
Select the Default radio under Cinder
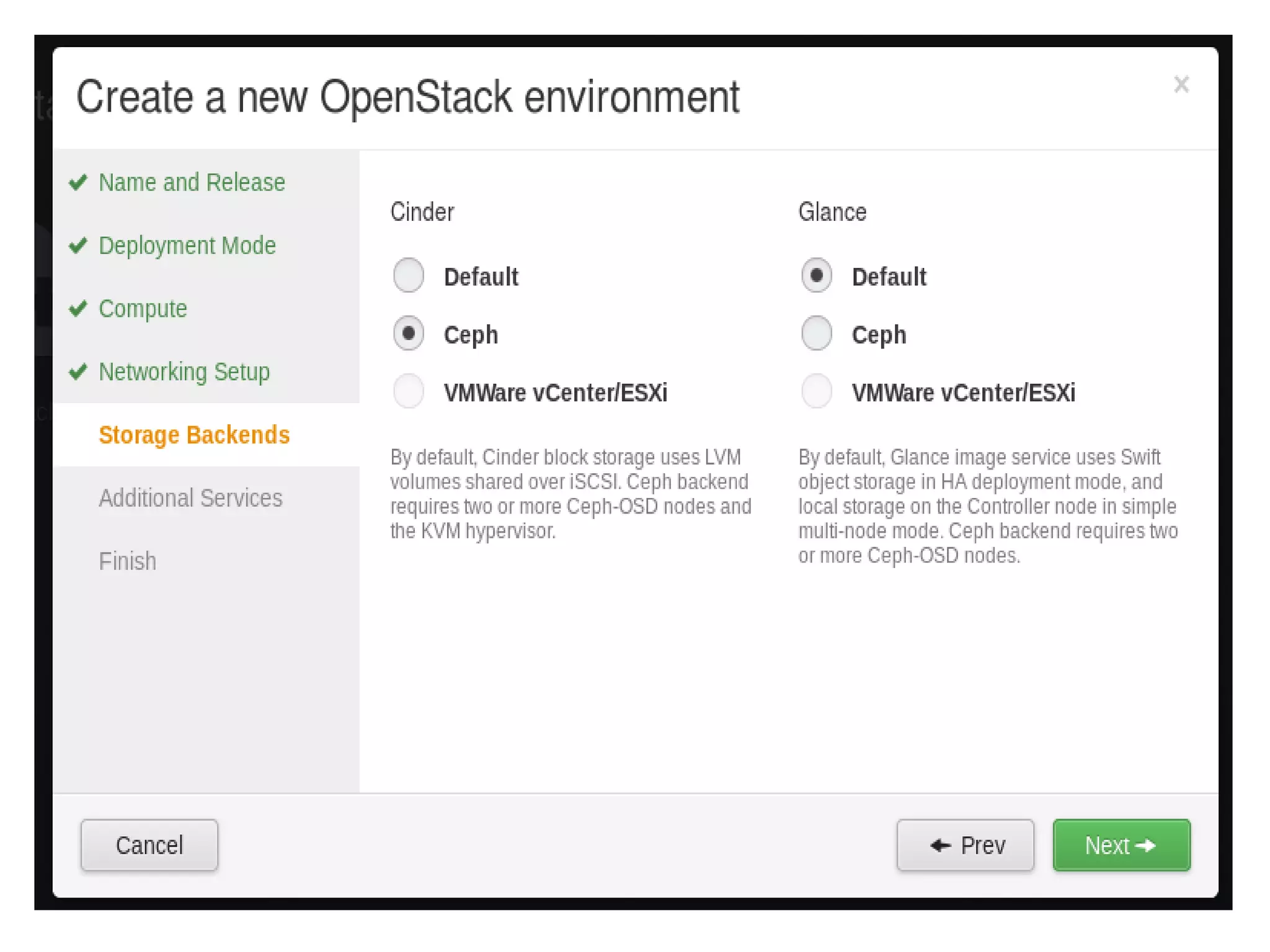coord(409,275)
